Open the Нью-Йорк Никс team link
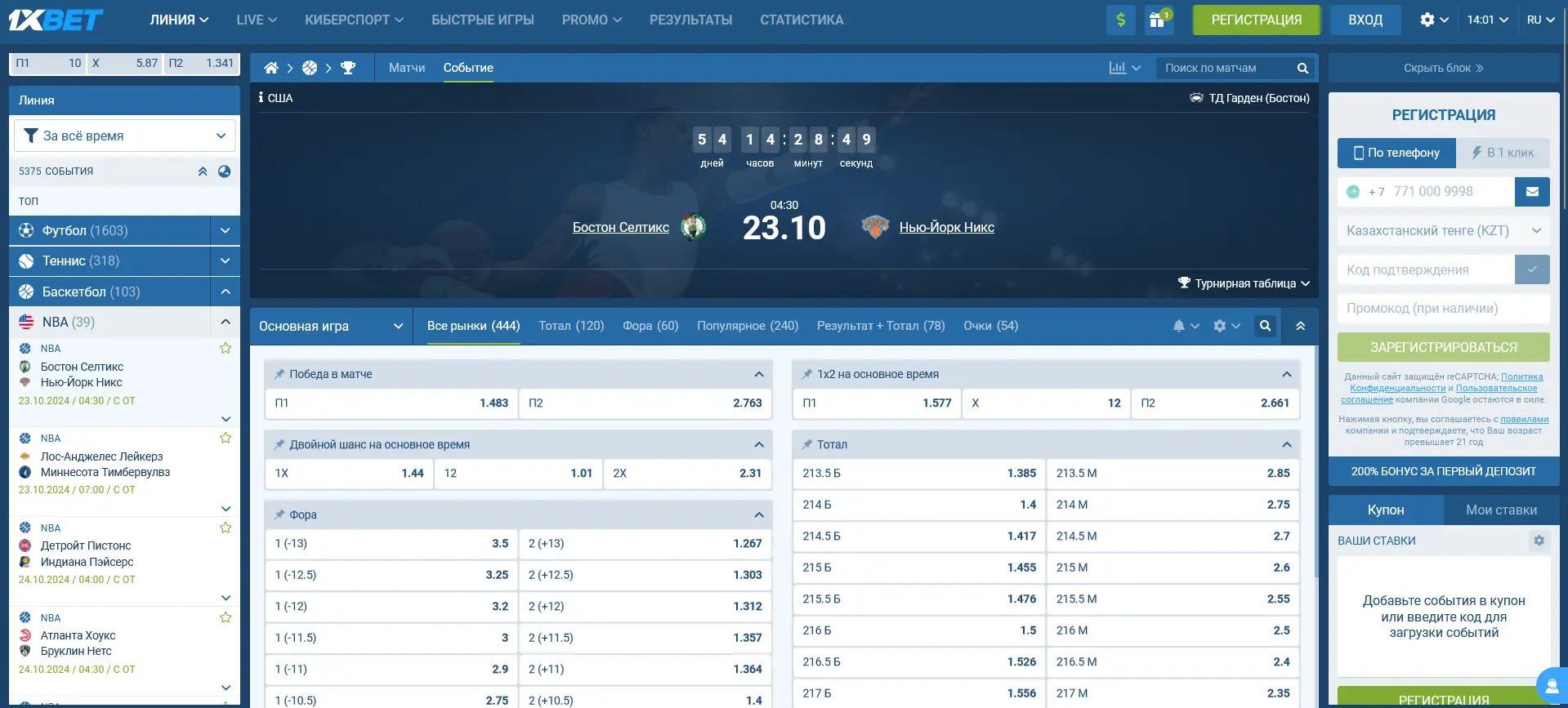 (x=946, y=227)
